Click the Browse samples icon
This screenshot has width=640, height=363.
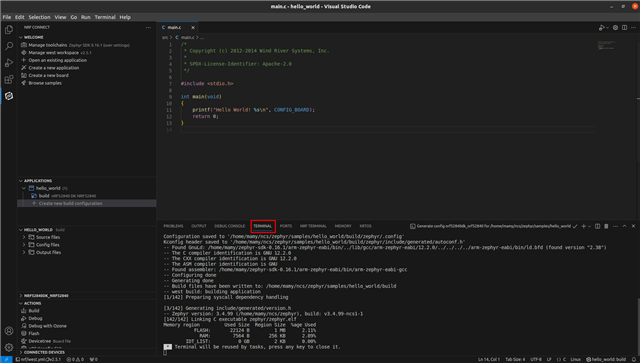click(x=24, y=83)
